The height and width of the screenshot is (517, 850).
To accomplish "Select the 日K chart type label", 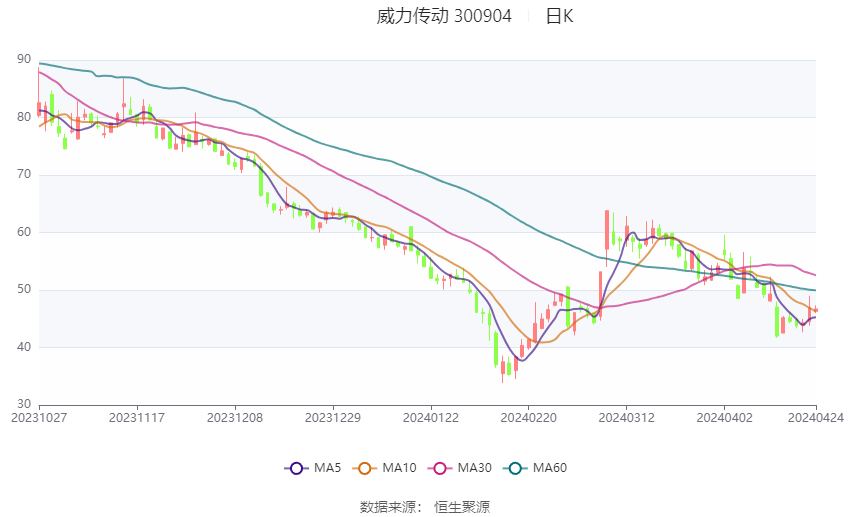I will pos(559,16).
